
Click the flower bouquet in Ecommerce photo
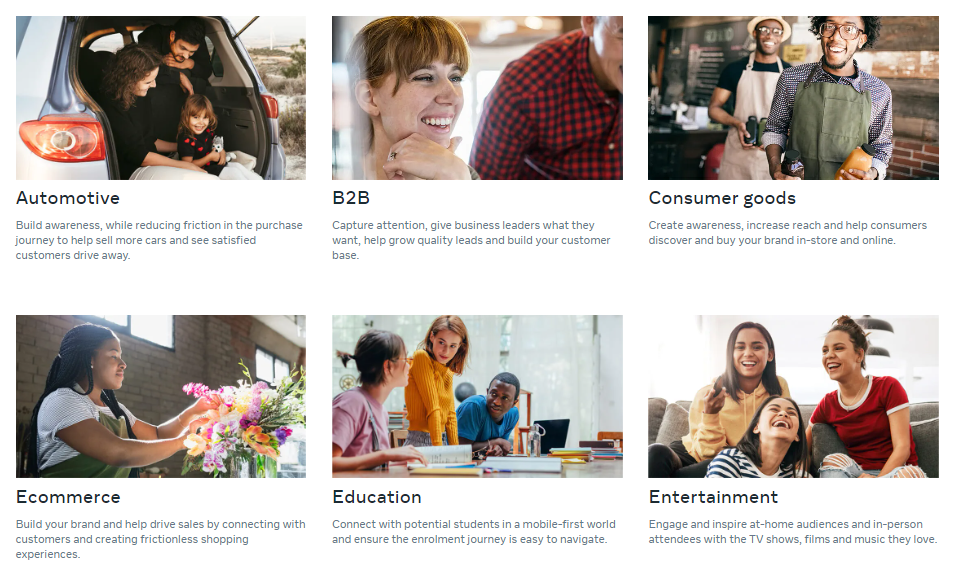point(244,420)
